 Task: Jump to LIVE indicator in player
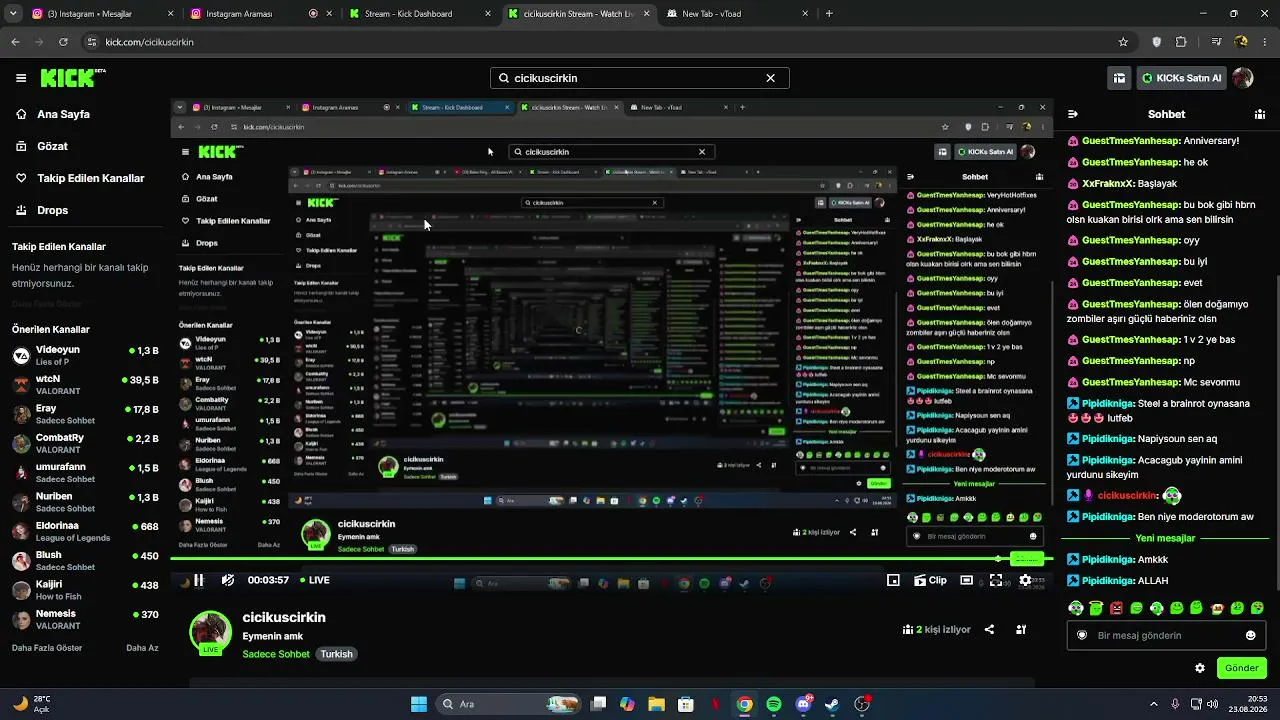pyautogui.click(x=314, y=580)
